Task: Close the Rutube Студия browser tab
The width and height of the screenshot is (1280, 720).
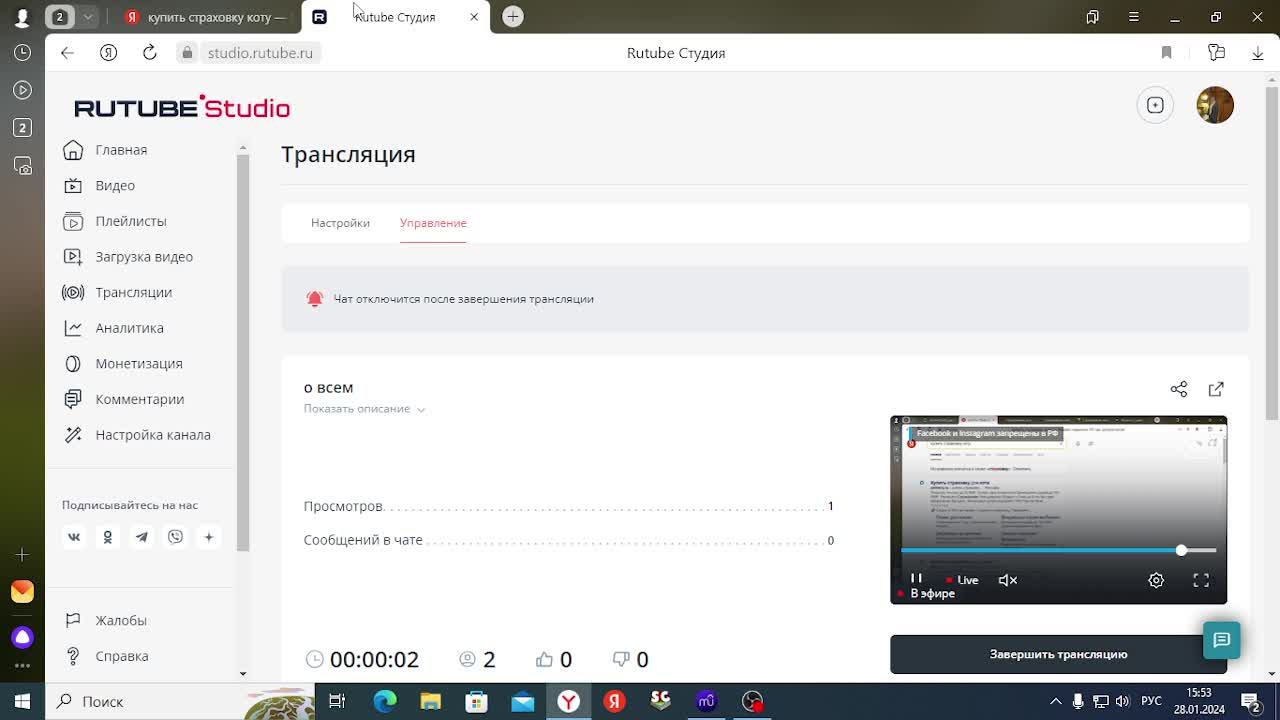Action: pos(474,17)
